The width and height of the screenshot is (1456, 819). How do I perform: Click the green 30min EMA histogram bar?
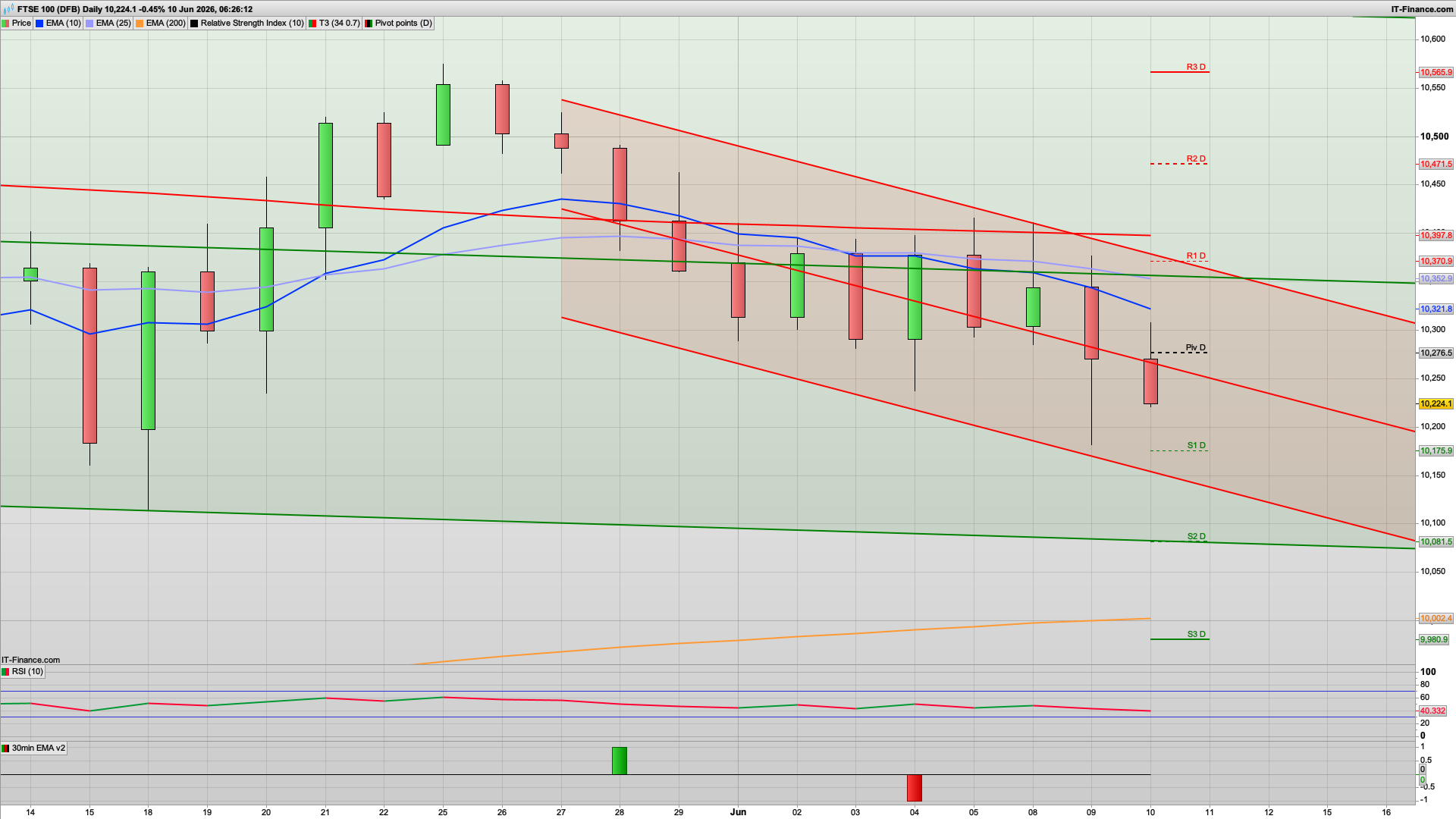pos(620,761)
